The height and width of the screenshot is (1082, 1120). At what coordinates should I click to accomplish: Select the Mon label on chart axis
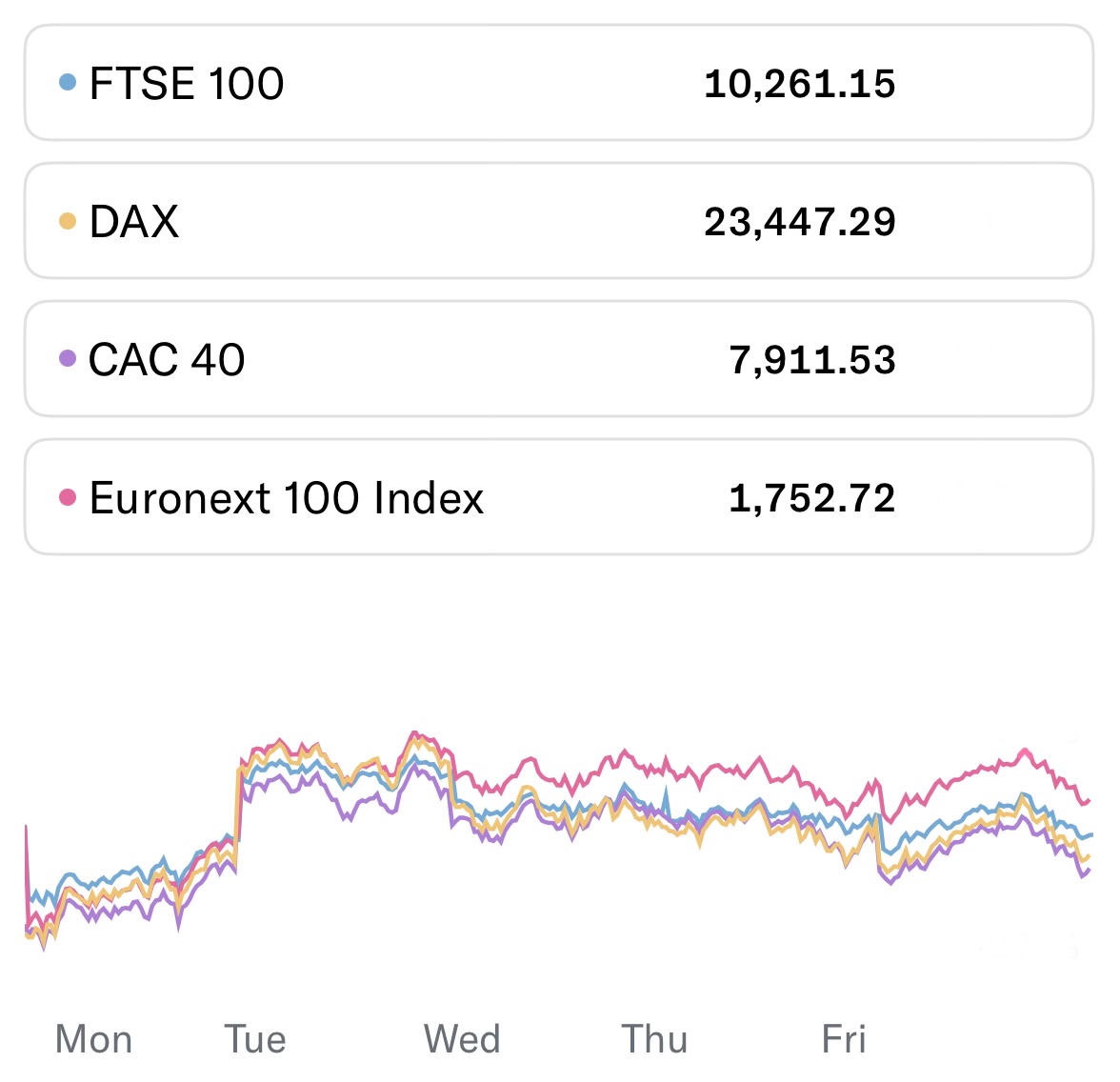coord(93,1039)
